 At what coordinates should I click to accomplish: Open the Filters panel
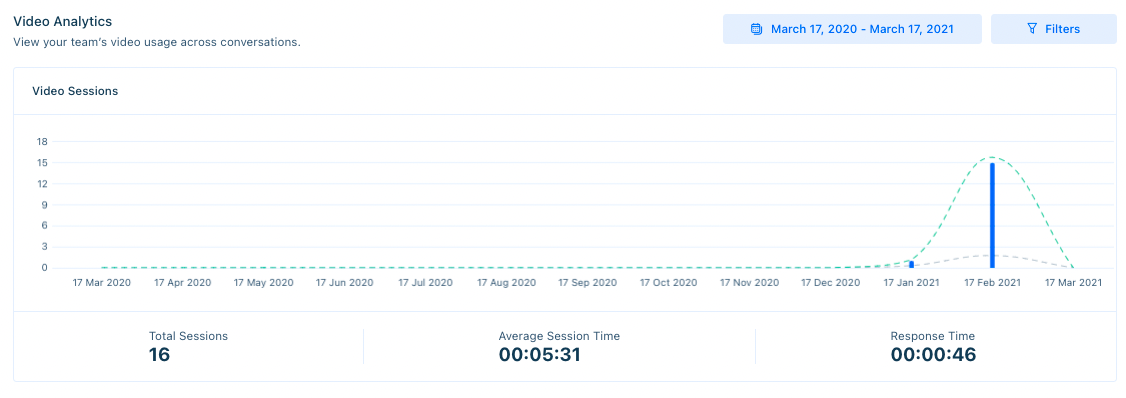tap(1053, 29)
